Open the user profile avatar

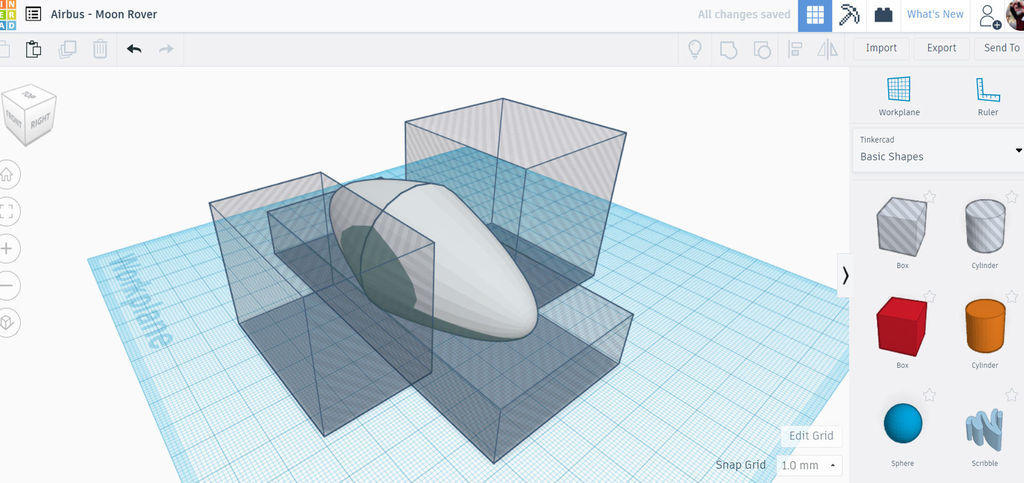pyautogui.click(x=1016, y=14)
